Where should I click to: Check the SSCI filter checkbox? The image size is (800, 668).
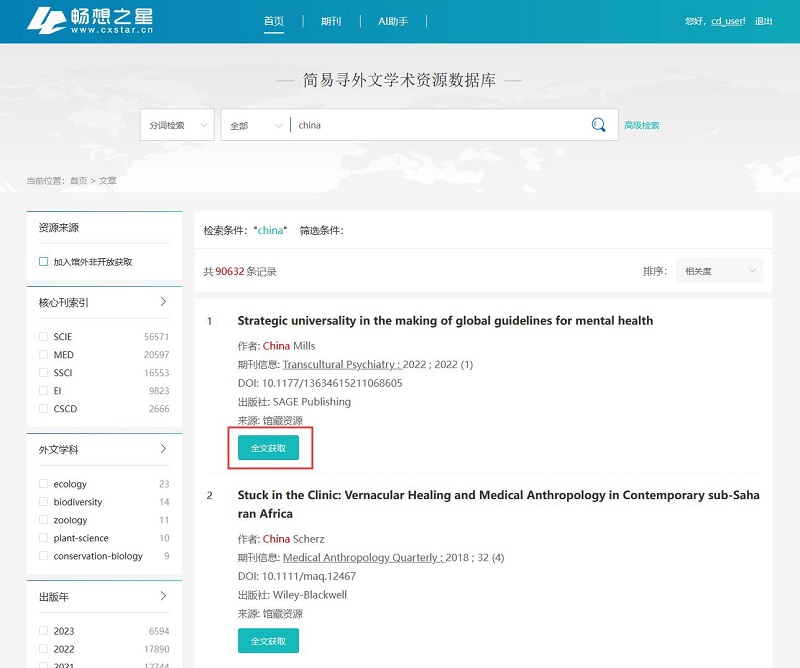[x=43, y=373]
